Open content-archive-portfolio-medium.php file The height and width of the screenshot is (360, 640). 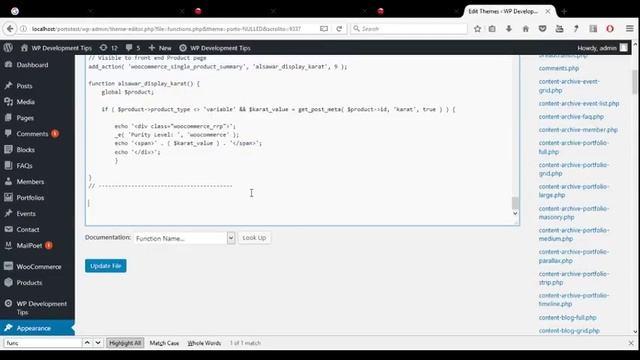[x=573, y=234]
